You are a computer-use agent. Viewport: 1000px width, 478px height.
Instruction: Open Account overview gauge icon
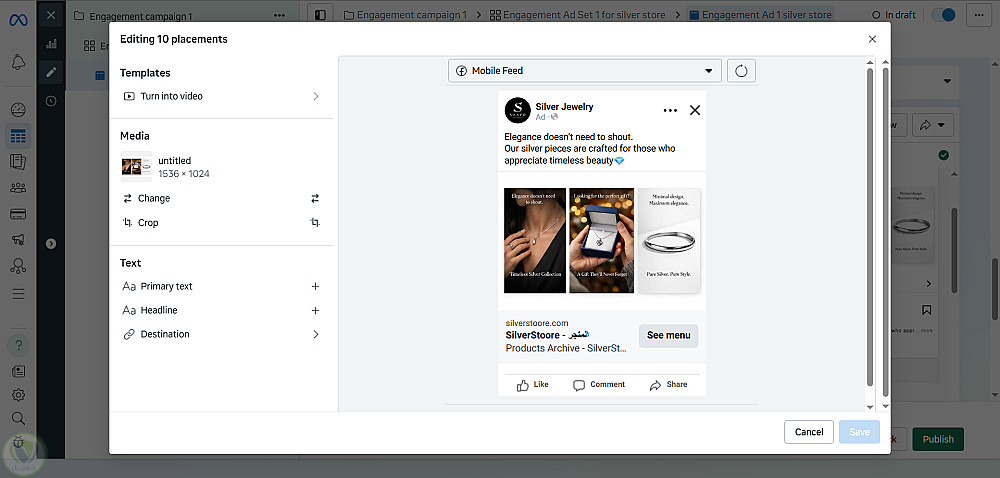pyautogui.click(x=18, y=110)
